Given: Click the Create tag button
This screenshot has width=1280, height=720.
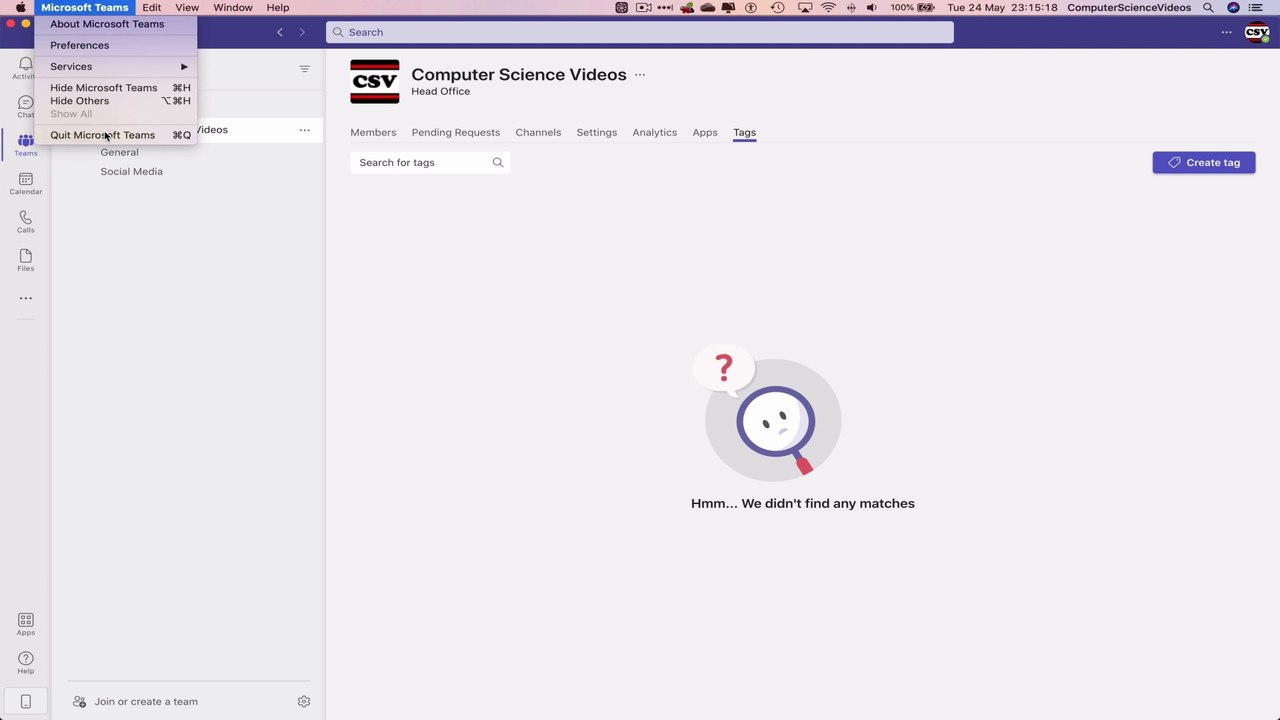Looking at the screenshot, I should (1204, 162).
